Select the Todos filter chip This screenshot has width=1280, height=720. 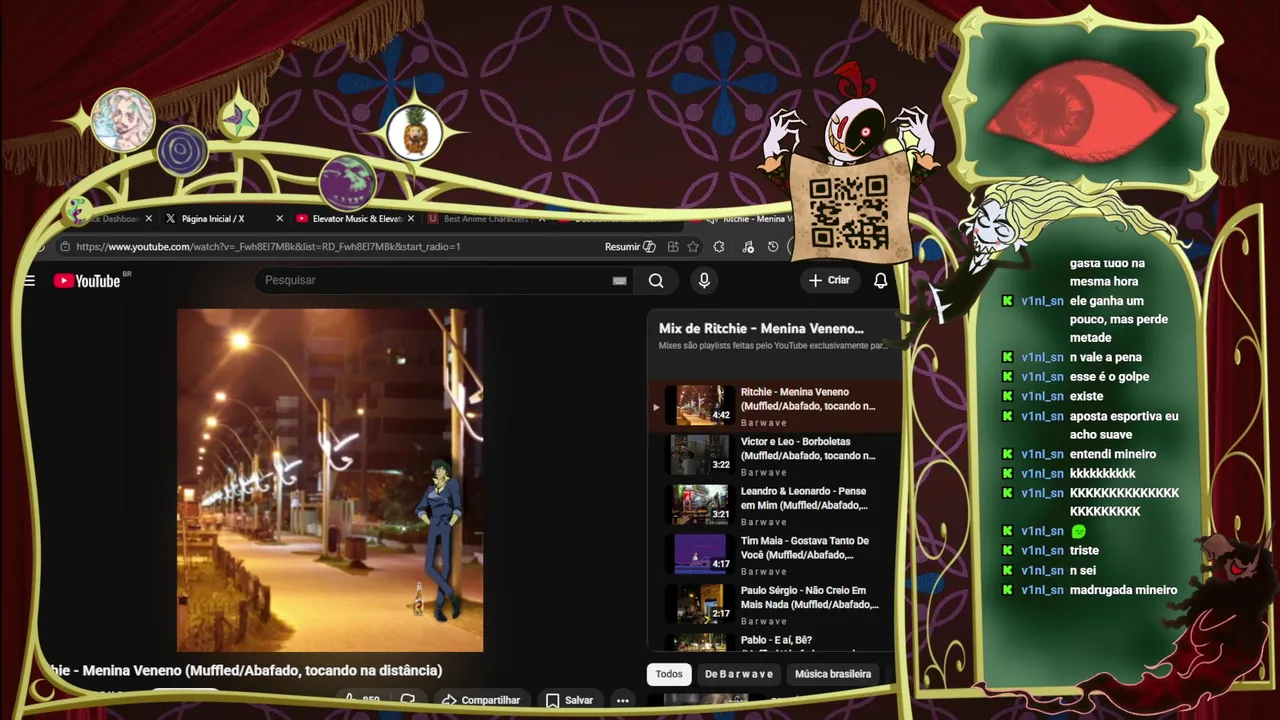click(x=669, y=674)
